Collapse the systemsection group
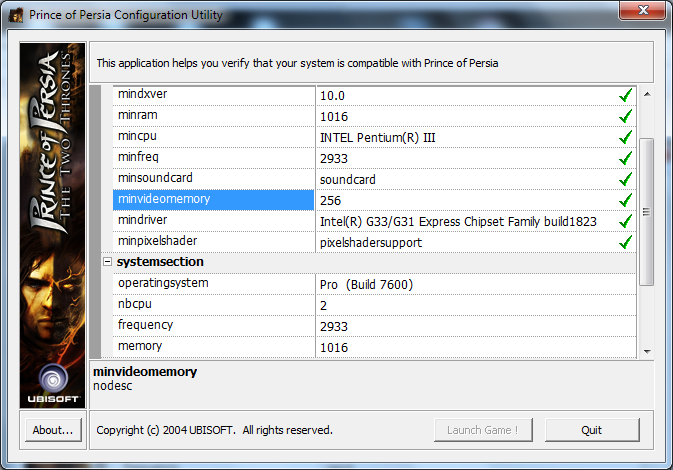 point(107,262)
